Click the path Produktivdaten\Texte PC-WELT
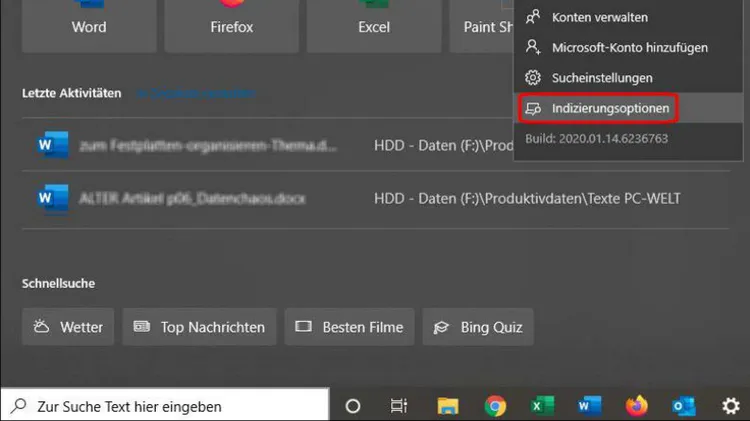 [x=527, y=199]
